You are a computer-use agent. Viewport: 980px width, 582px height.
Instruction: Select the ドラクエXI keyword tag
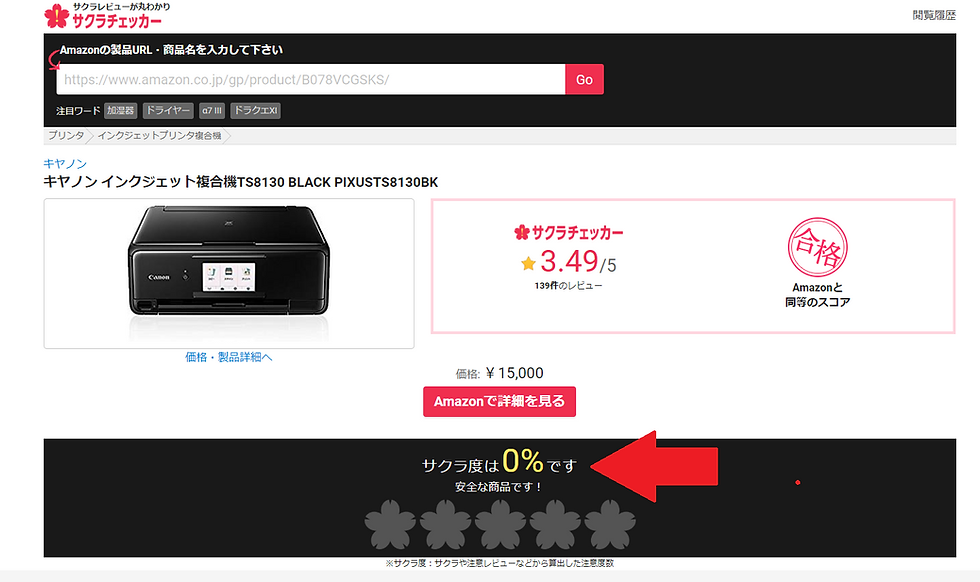256,111
